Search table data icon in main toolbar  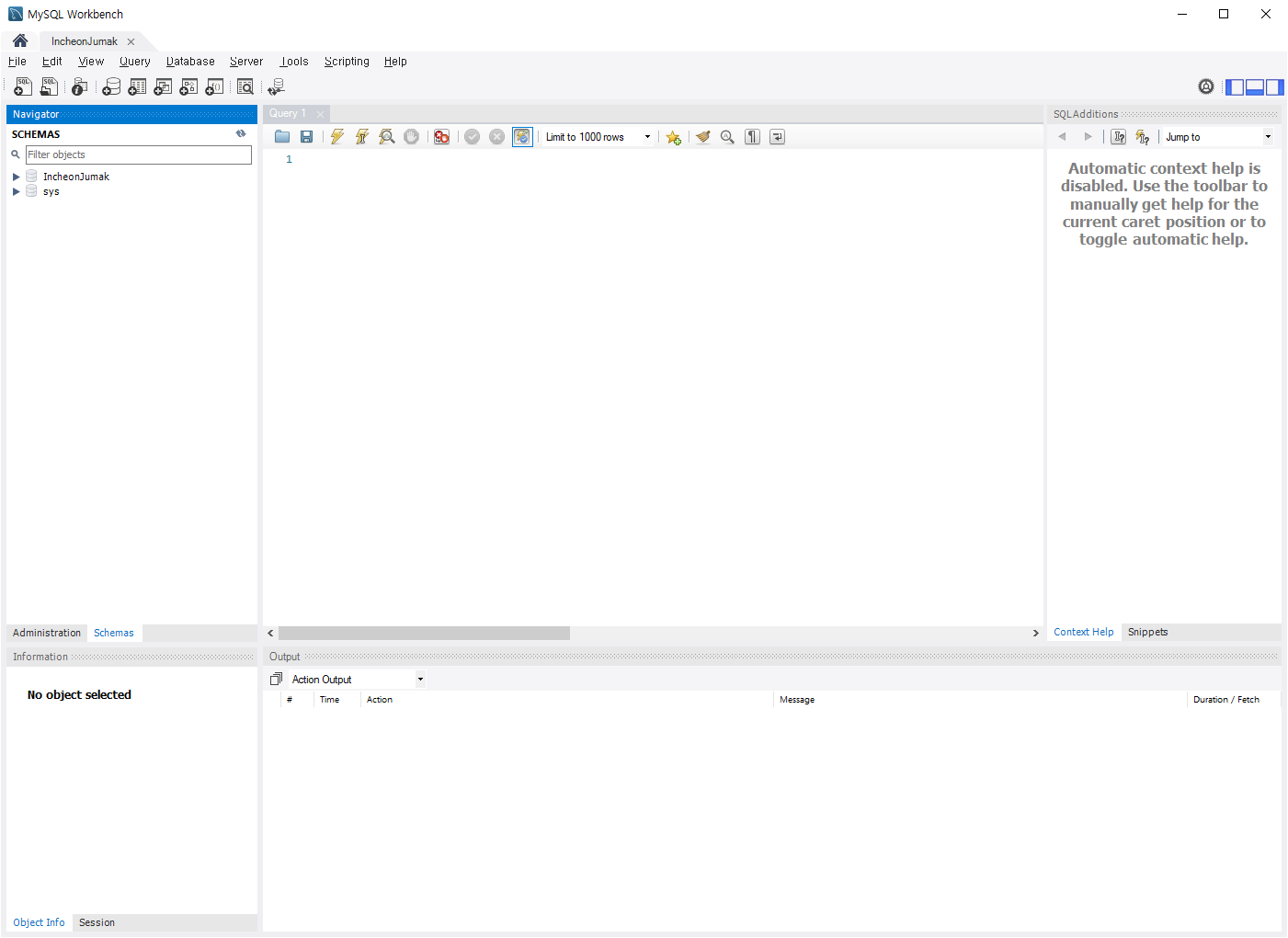245,86
